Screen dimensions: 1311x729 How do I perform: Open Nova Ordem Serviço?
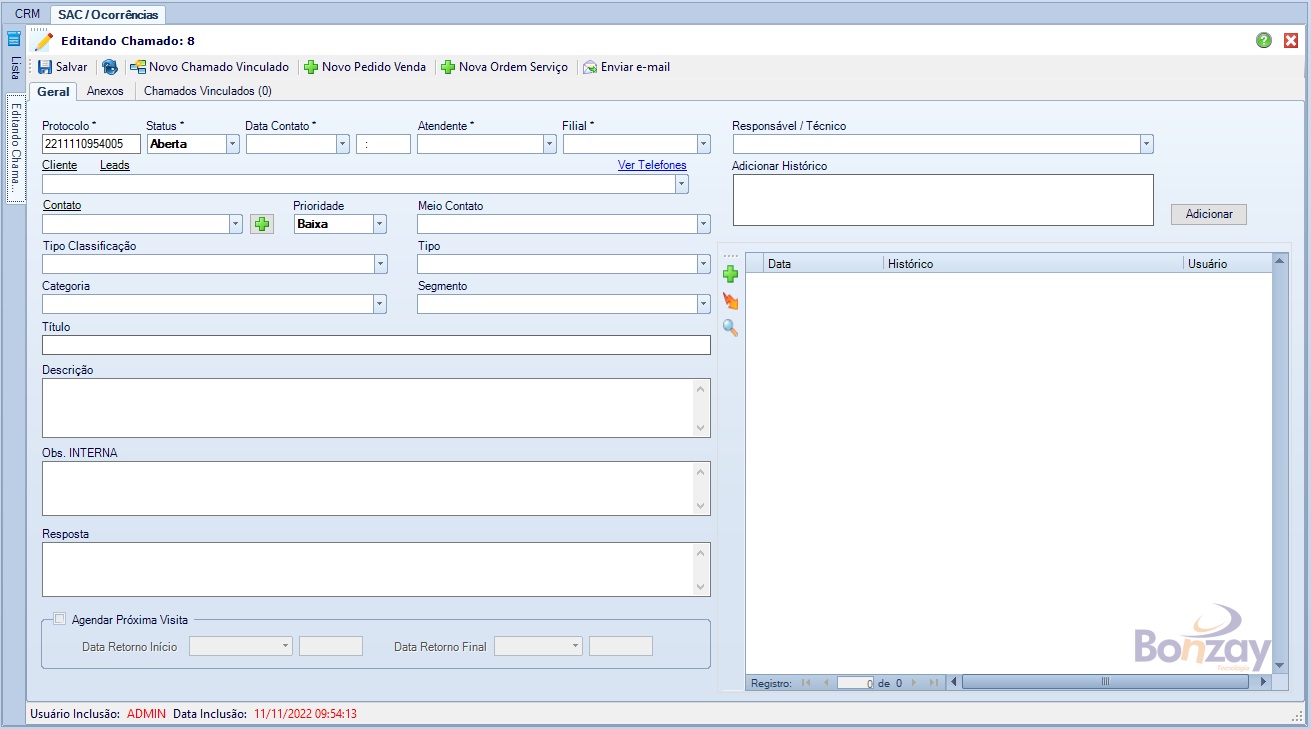point(504,67)
